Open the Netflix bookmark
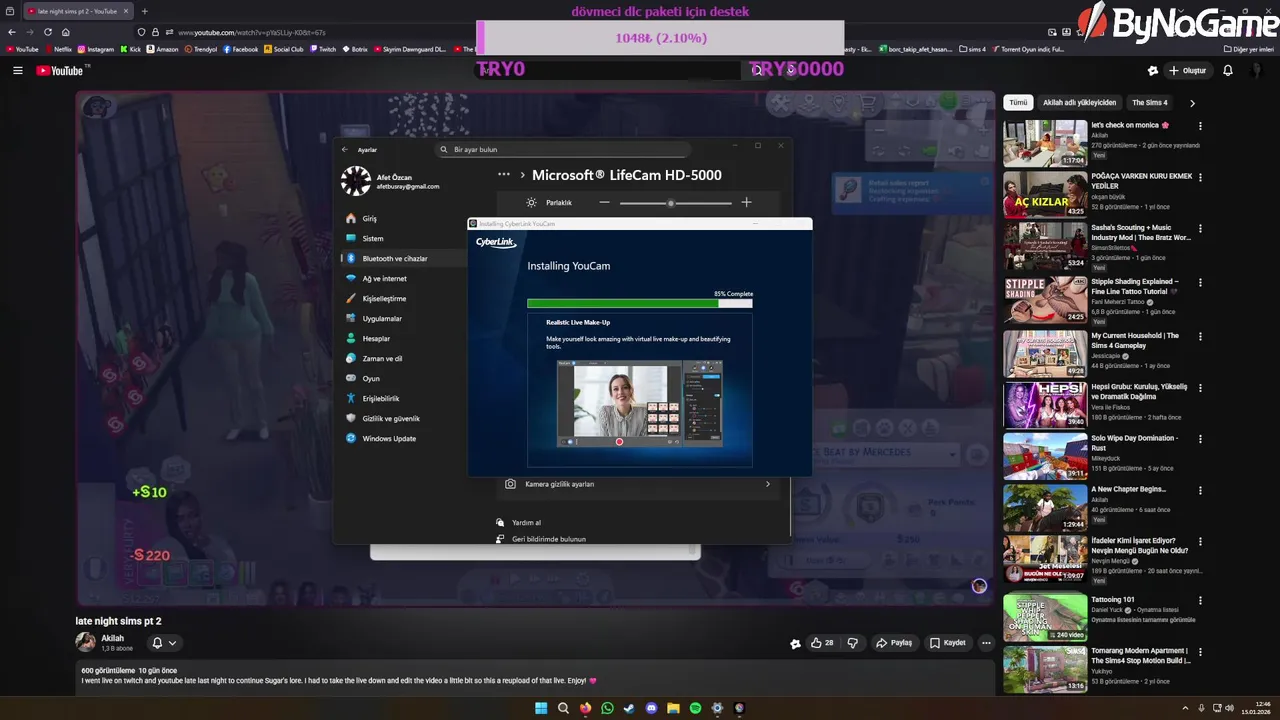Image resolution: width=1280 pixels, height=720 pixels. point(58,49)
